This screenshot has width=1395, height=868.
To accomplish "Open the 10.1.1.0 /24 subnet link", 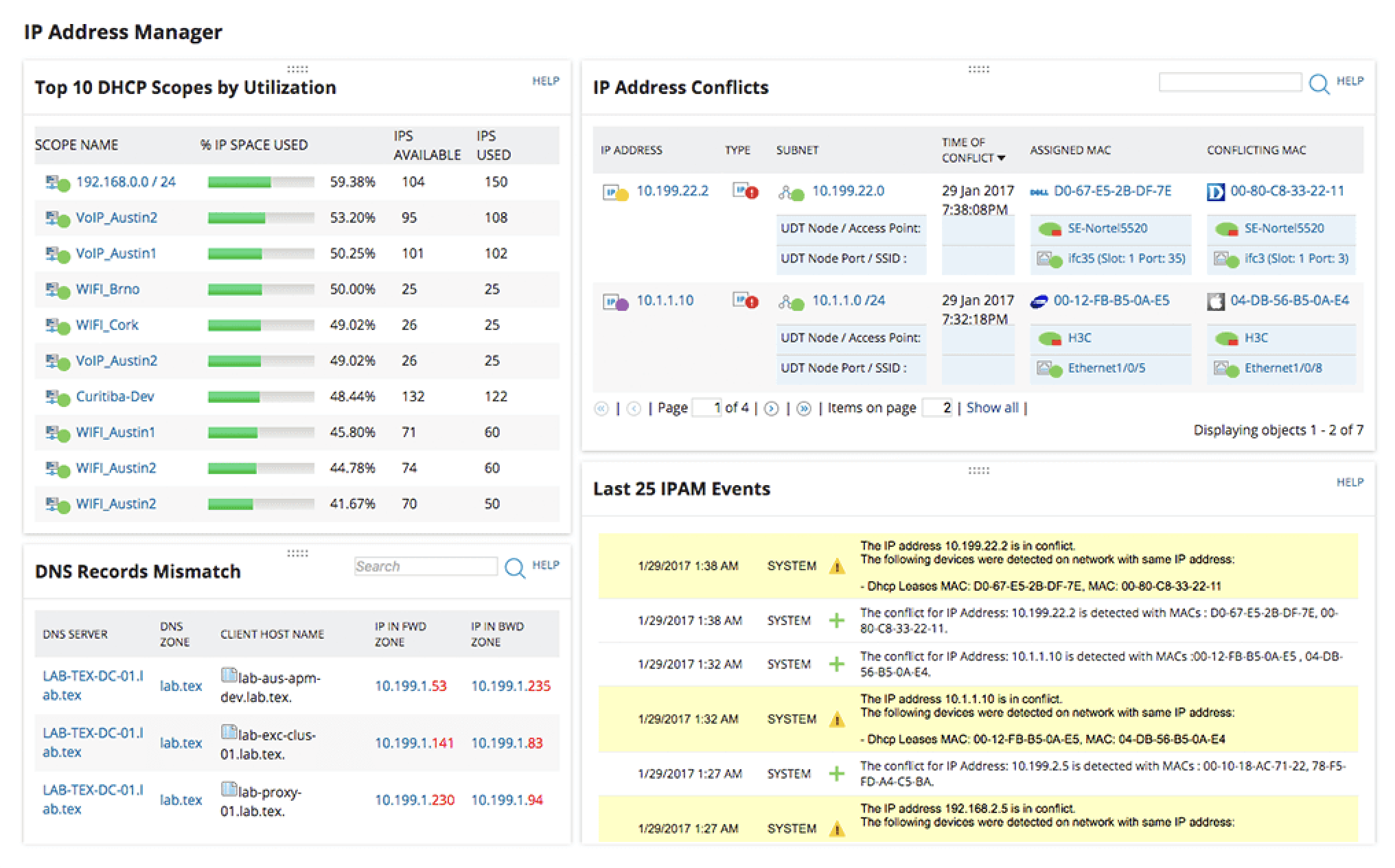I will (848, 301).
